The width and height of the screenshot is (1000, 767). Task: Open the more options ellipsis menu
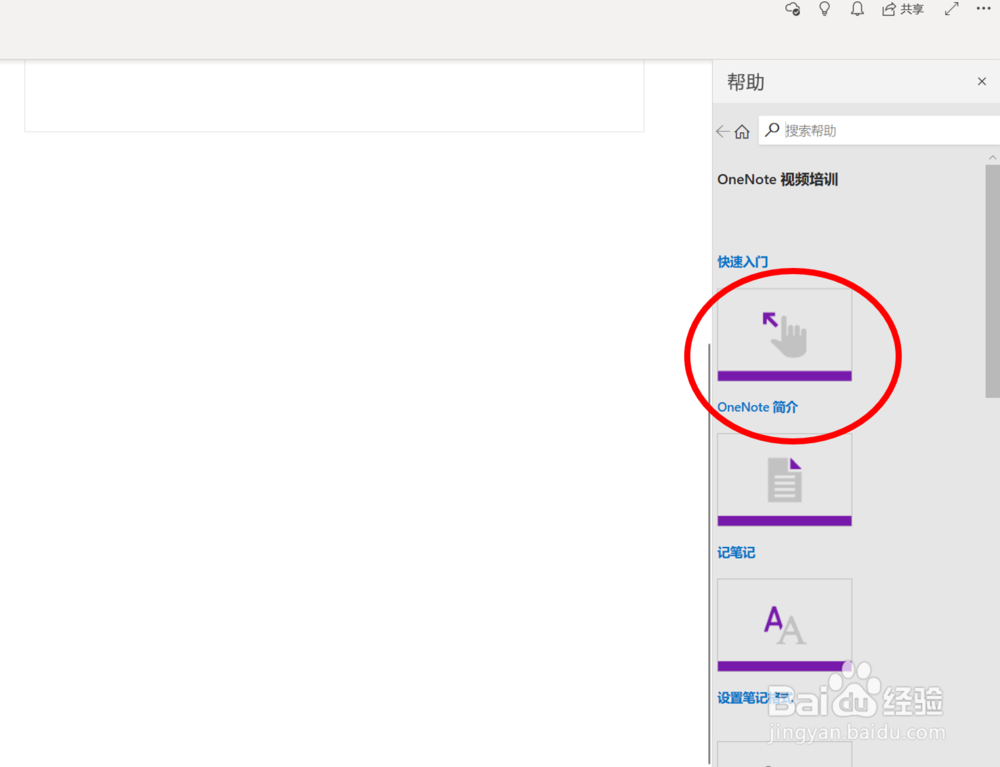[x=983, y=8]
